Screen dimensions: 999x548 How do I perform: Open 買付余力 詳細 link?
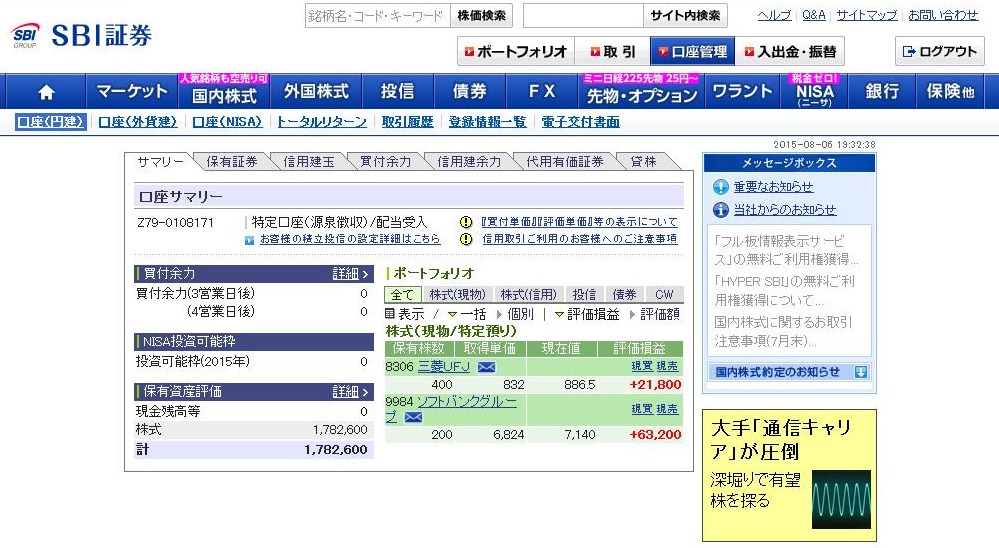[350, 273]
